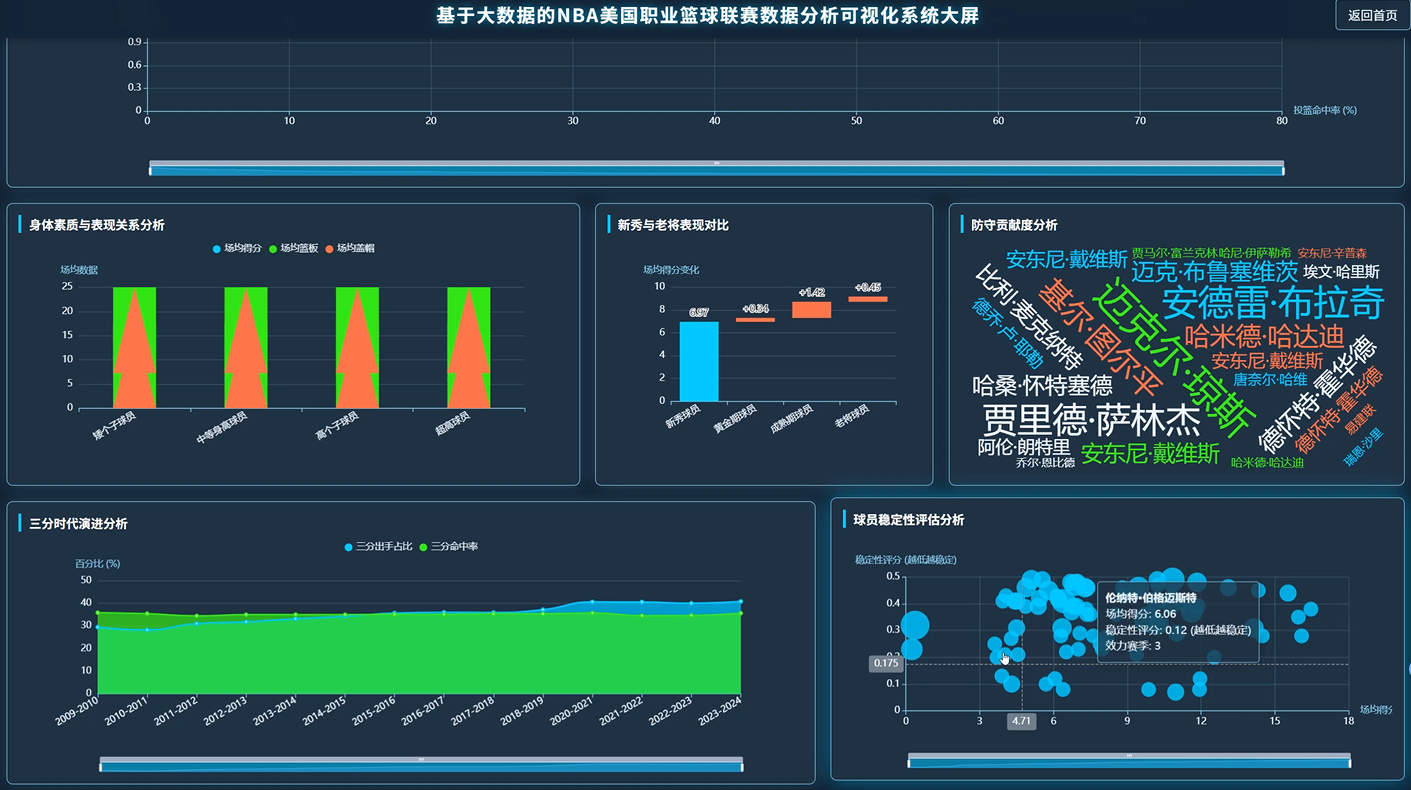Disable the 三分命中率 legend series
The width and height of the screenshot is (1411, 790).
point(448,547)
